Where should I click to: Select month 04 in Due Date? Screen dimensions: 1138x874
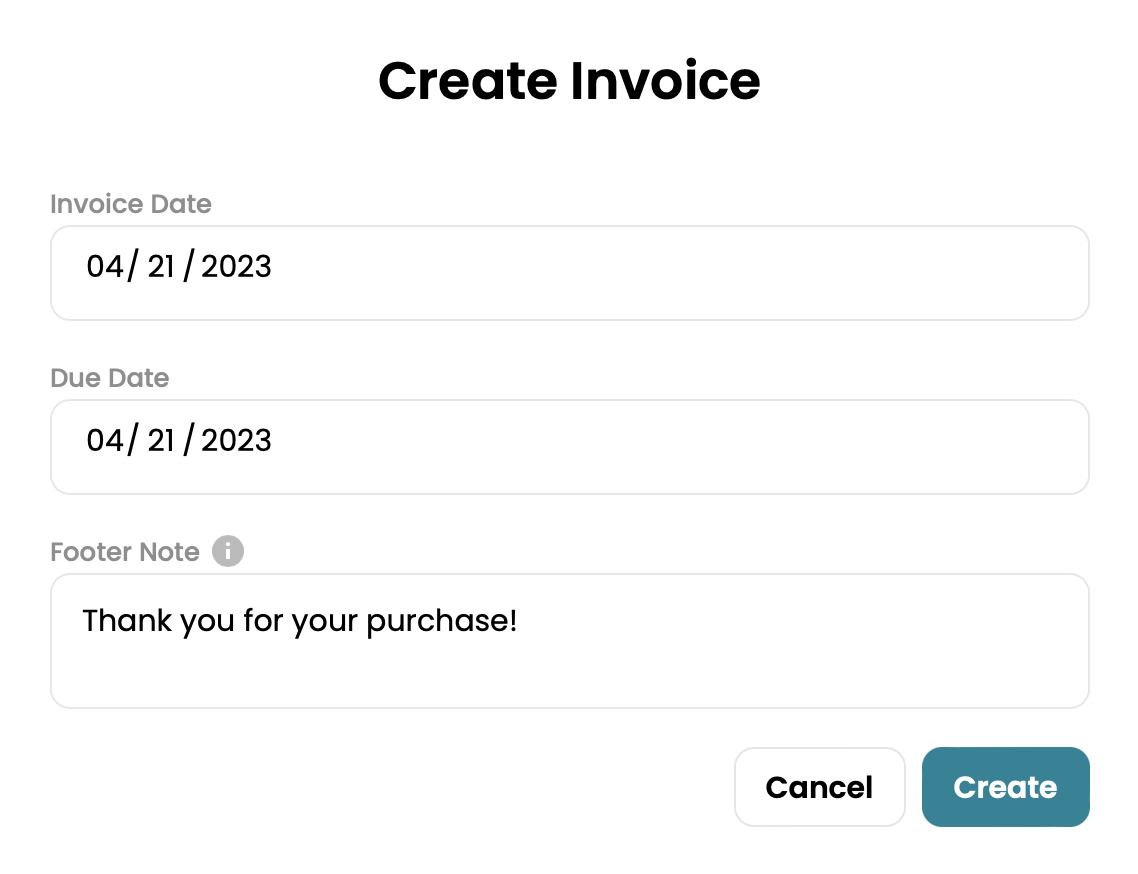[x=104, y=440]
